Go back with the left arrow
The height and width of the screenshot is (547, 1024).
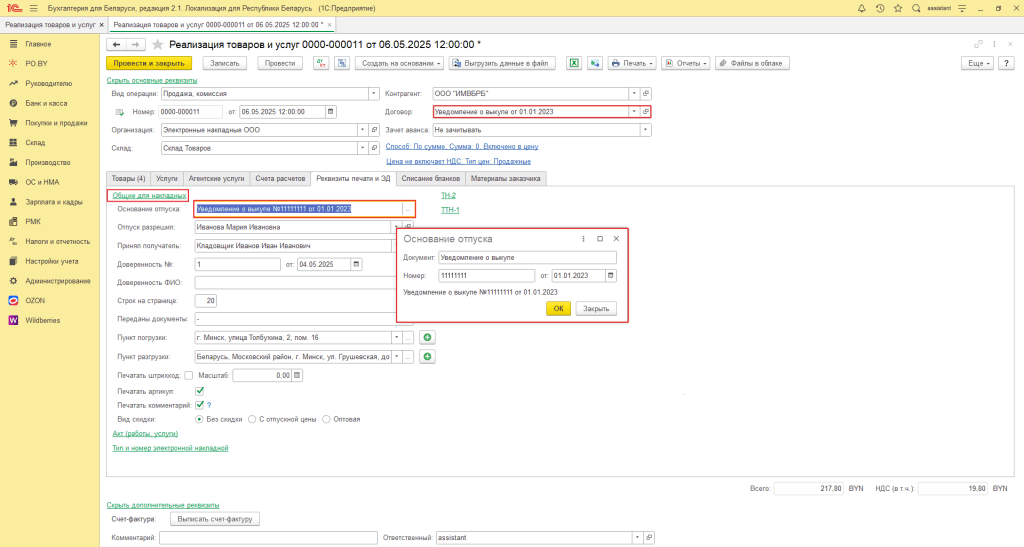click(116, 44)
